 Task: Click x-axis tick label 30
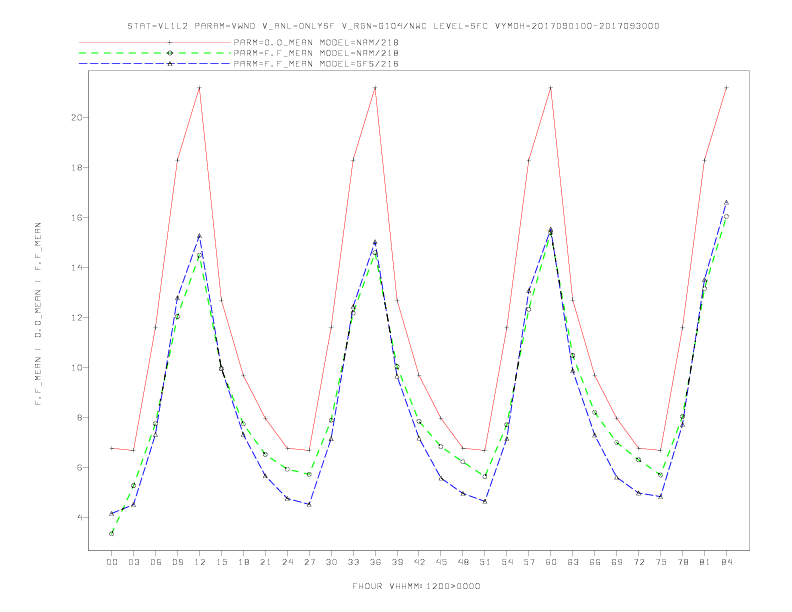331,562
